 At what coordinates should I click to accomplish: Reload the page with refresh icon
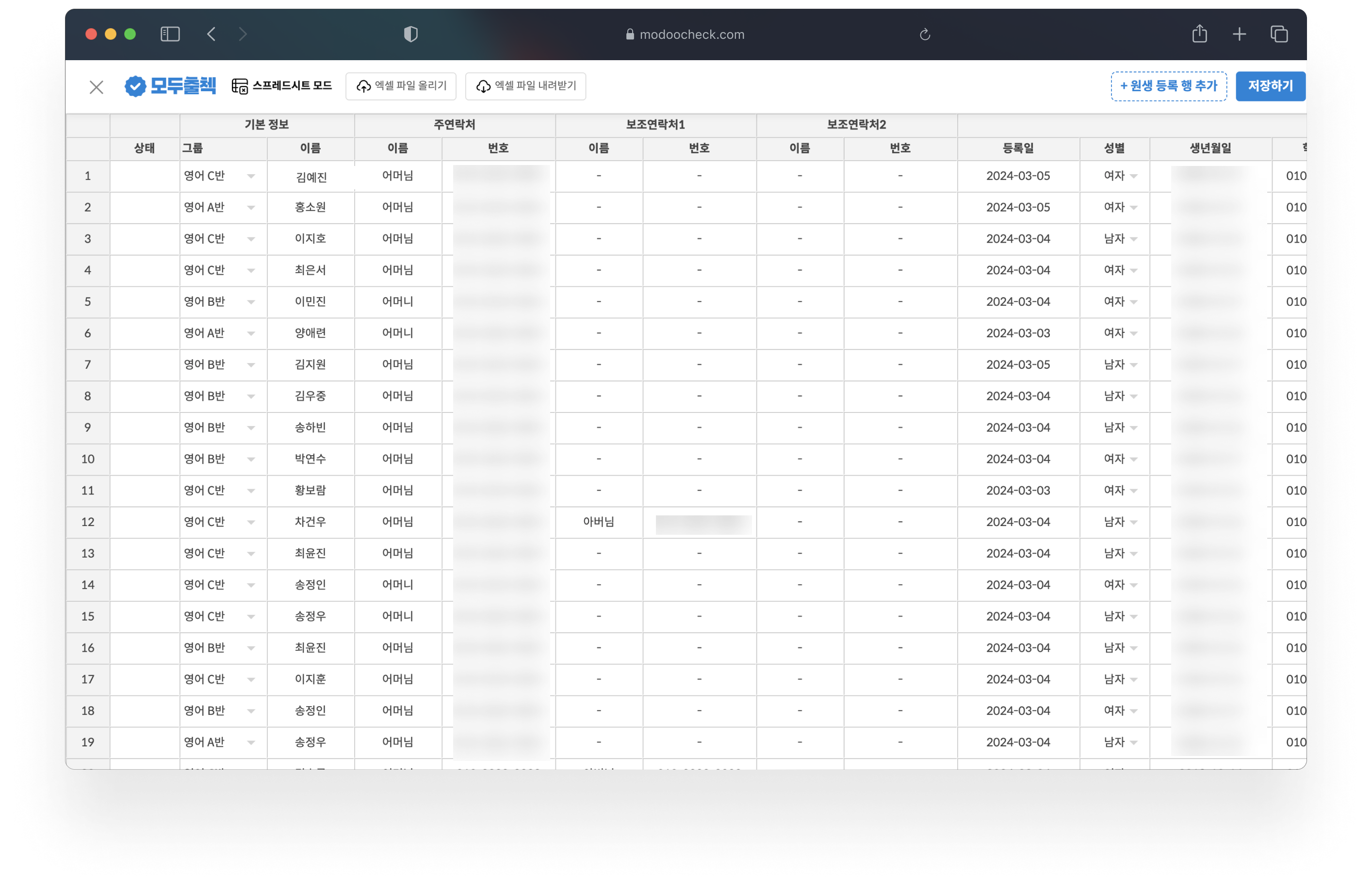[x=925, y=34]
